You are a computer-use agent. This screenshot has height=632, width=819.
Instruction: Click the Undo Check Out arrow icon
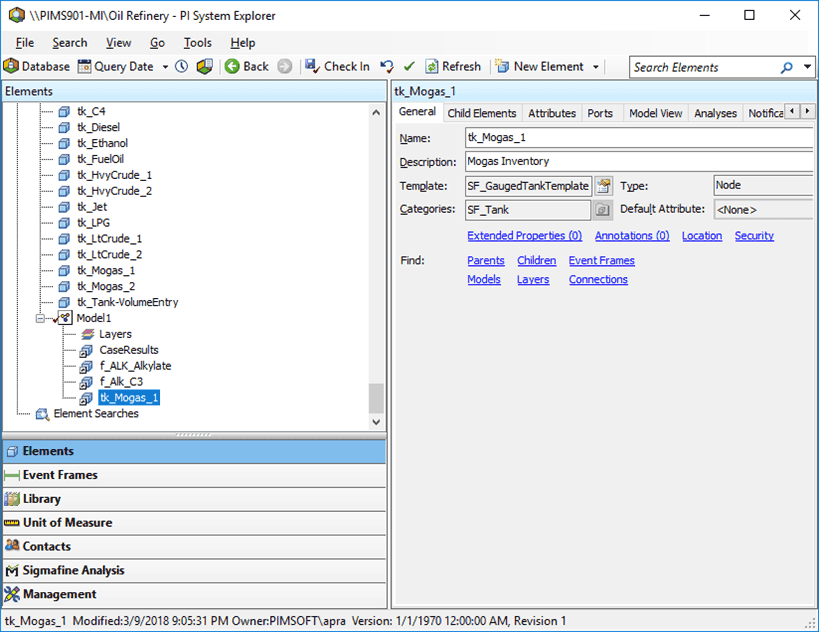pyautogui.click(x=388, y=67)
